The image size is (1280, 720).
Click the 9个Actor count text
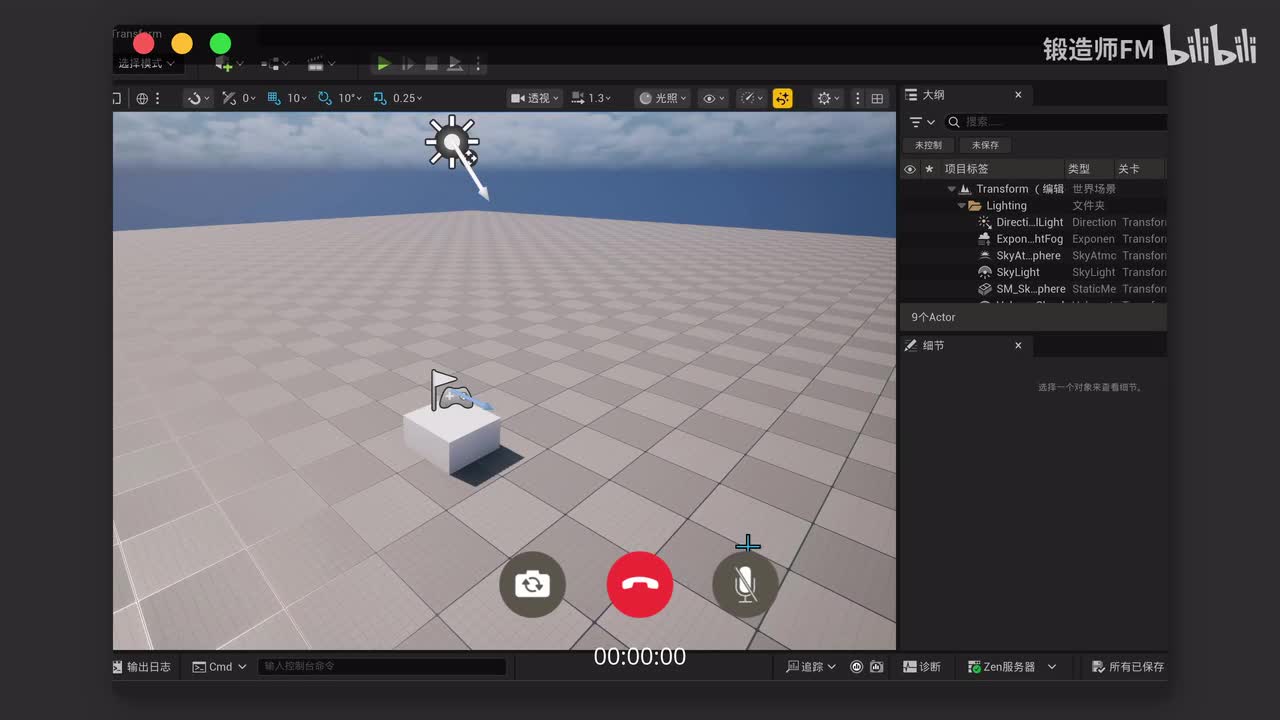click(933, 317)
